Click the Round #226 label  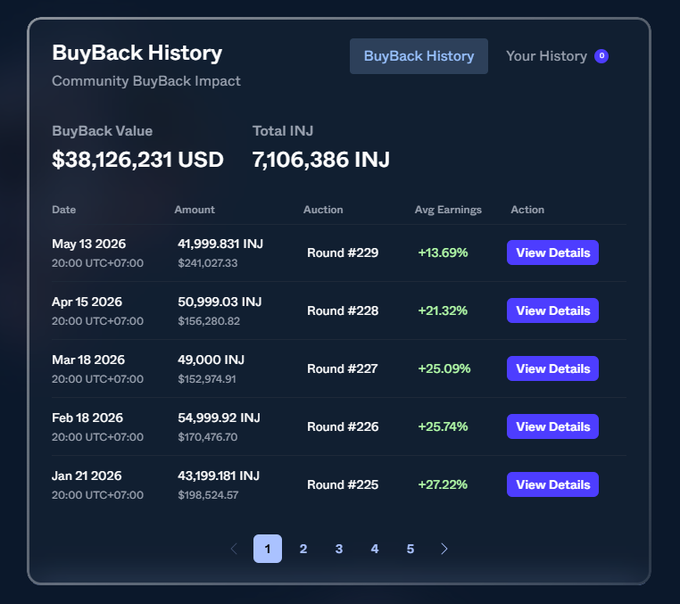point(343,427)
